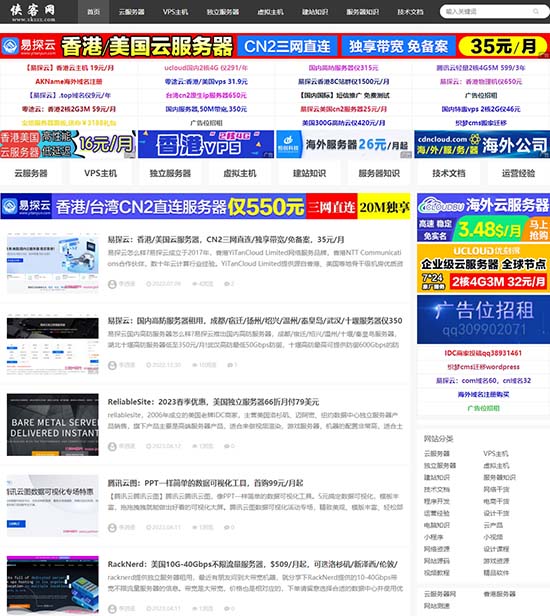Click the blue 香港VPS banner ad
The height and width of the screenshot is (616, 550).
coord(206,144)
